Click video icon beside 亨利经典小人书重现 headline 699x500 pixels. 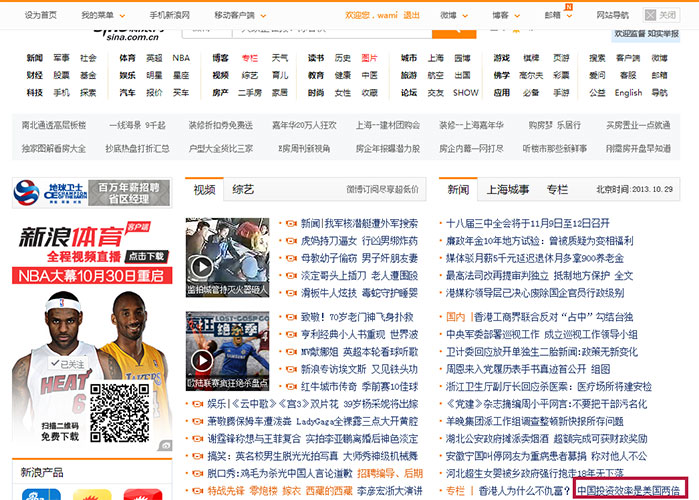point(291,335)
